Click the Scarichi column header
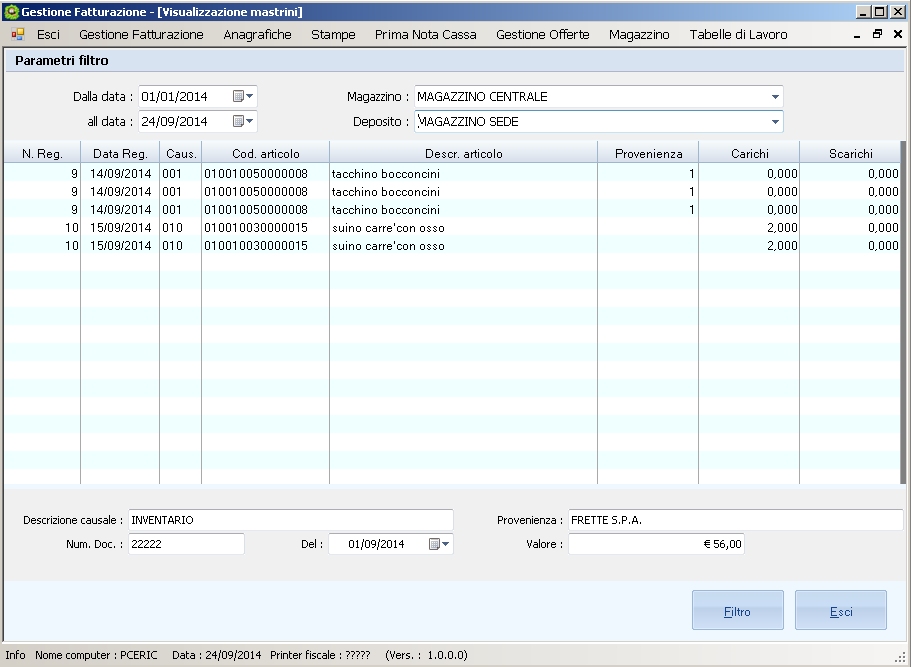911x667 pixels. pyautogui.click(x=851, y=153)
